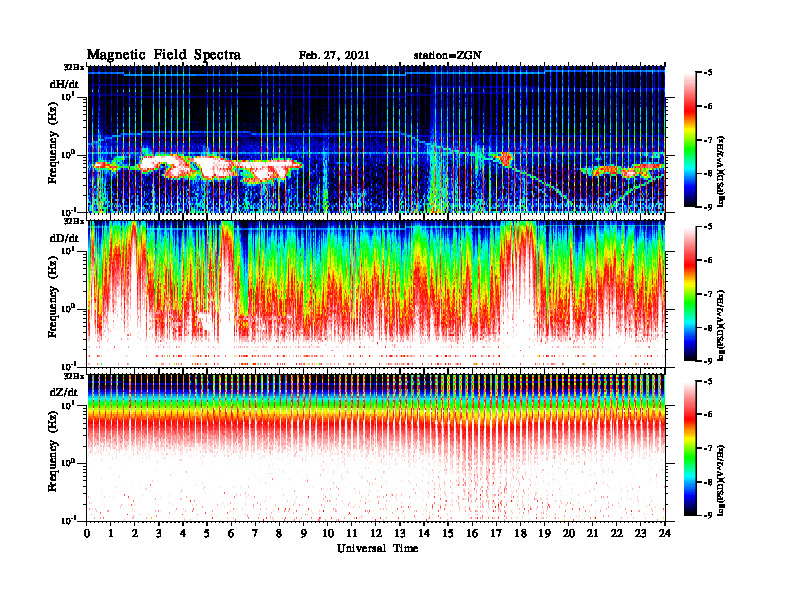Click the '-6' tick on dZ/dt colorbar
The height and width of the screenshot is (612, 792).
[x=708, y=415]
